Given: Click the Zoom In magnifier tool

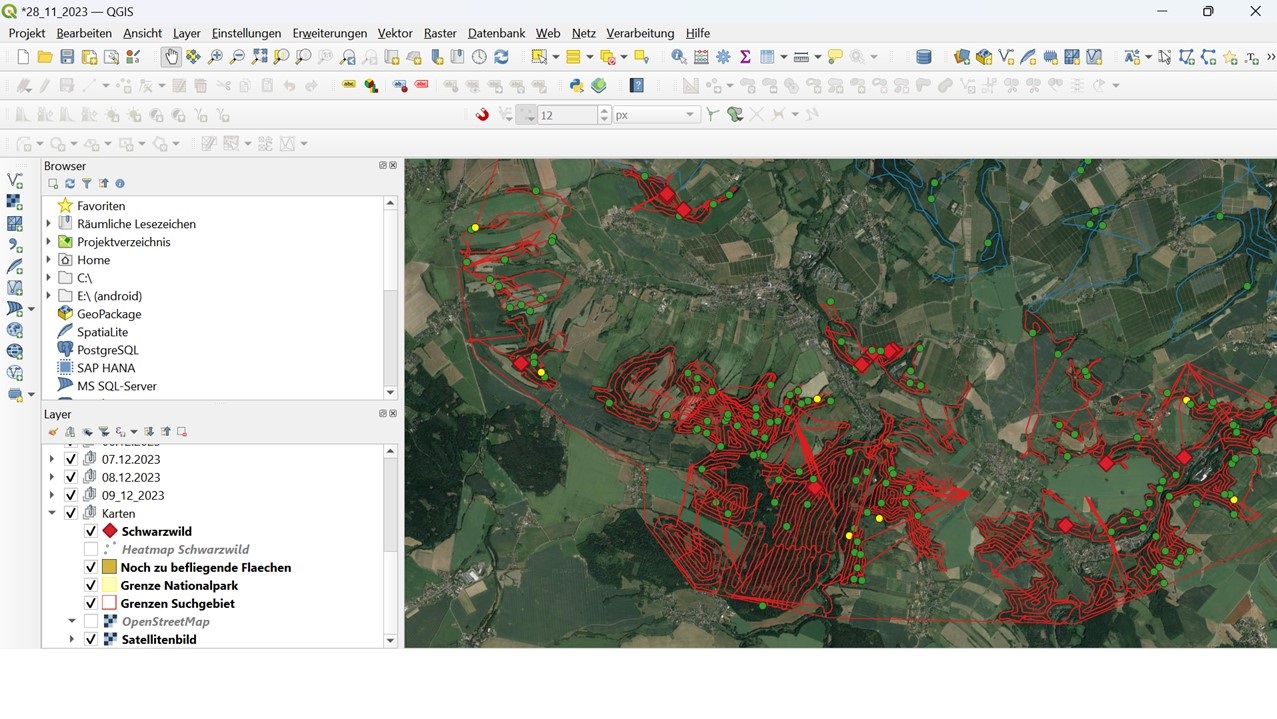Looking at the screenshot, I should (x=215, y=57).
